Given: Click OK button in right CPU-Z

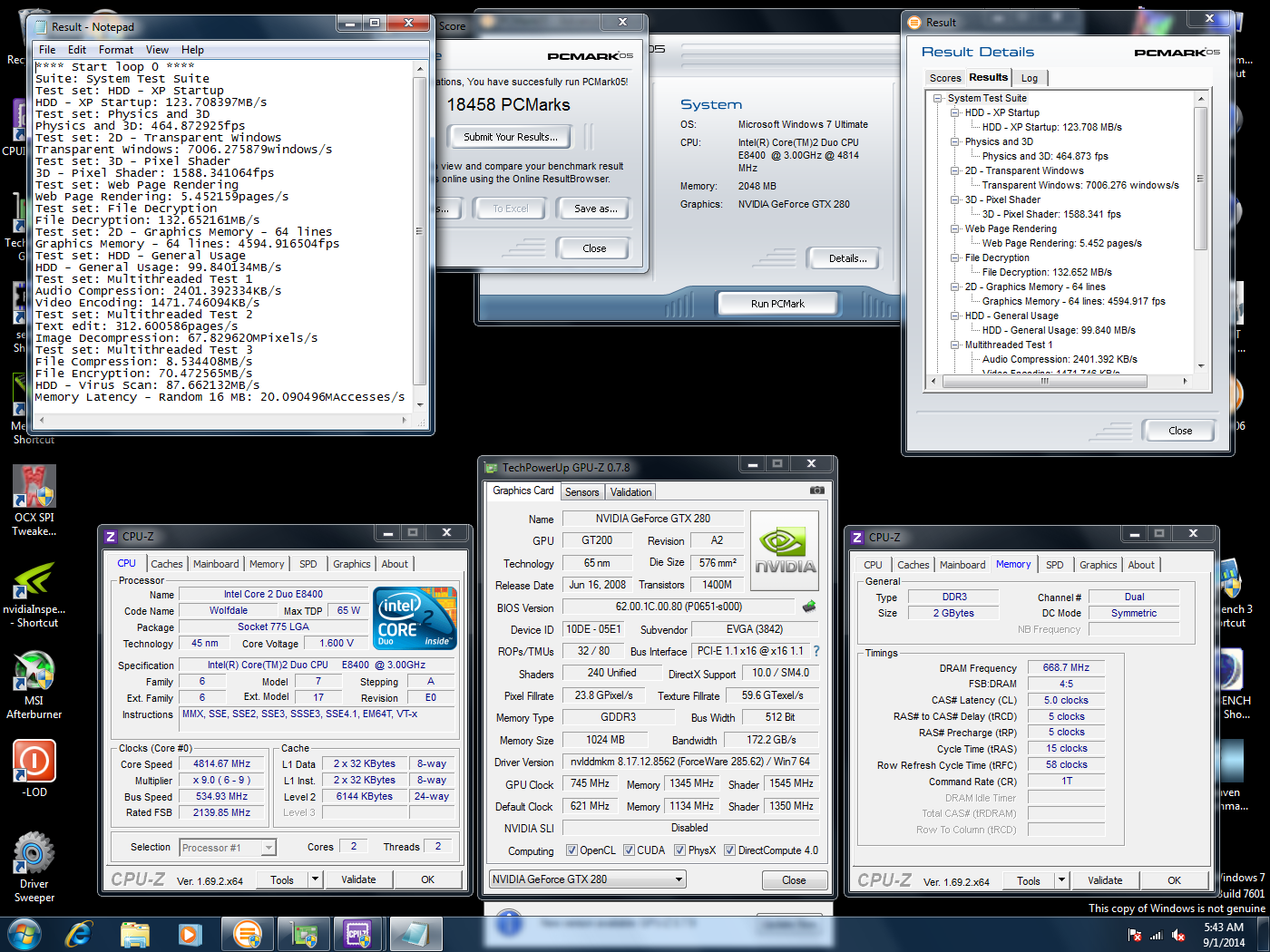Looking at the screenshot, I should (1174, 880).
